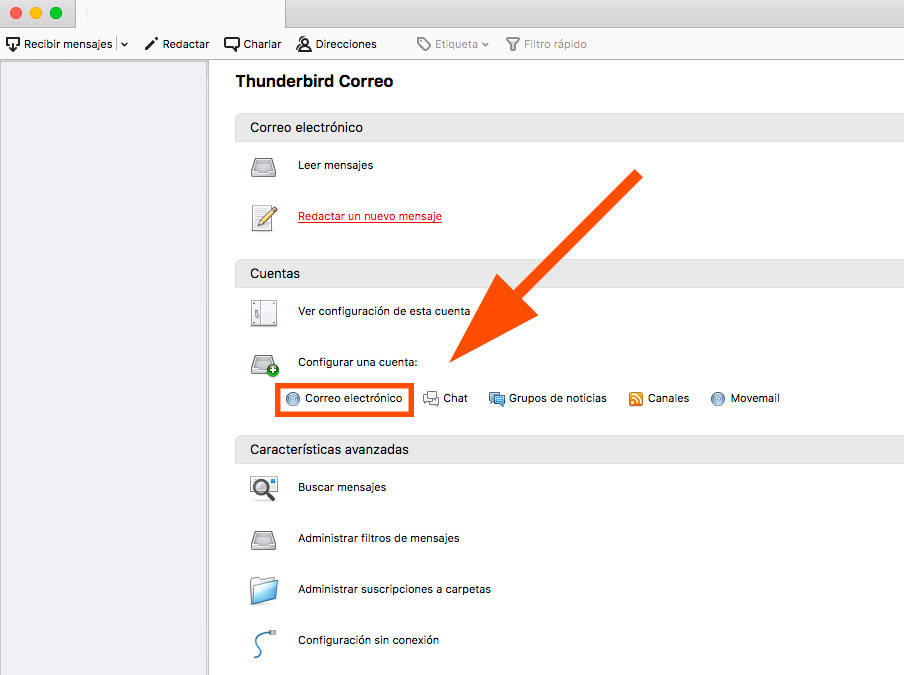Click the Configurar una cuenta drive icon
Image resolution: width=904 pixels, height=675 pixels.
coord(263,364)
